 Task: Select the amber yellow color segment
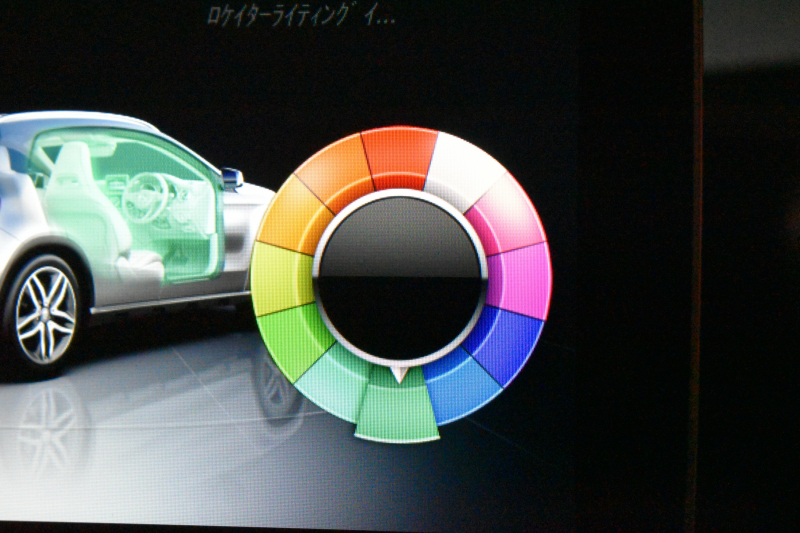[x=293, y=216]
